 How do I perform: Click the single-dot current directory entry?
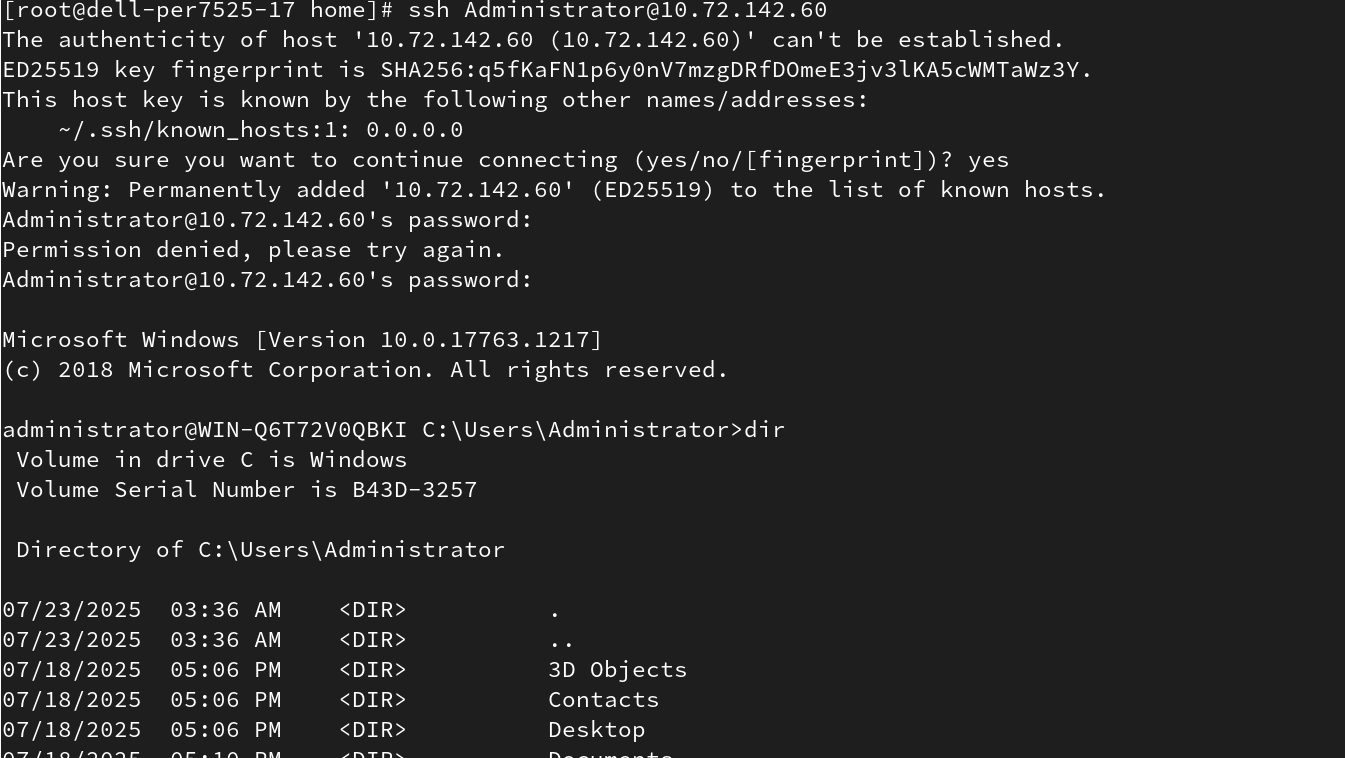point(555,610)
